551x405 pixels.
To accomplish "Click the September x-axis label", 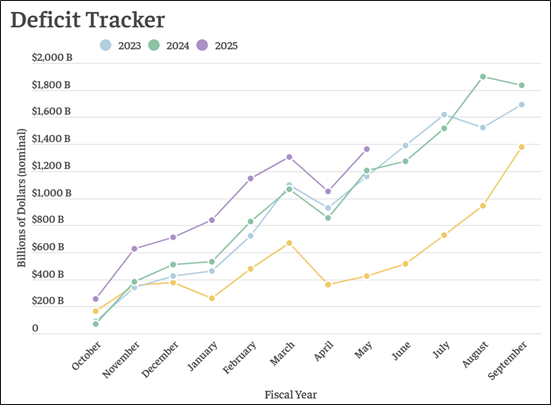I will (507, 361).
